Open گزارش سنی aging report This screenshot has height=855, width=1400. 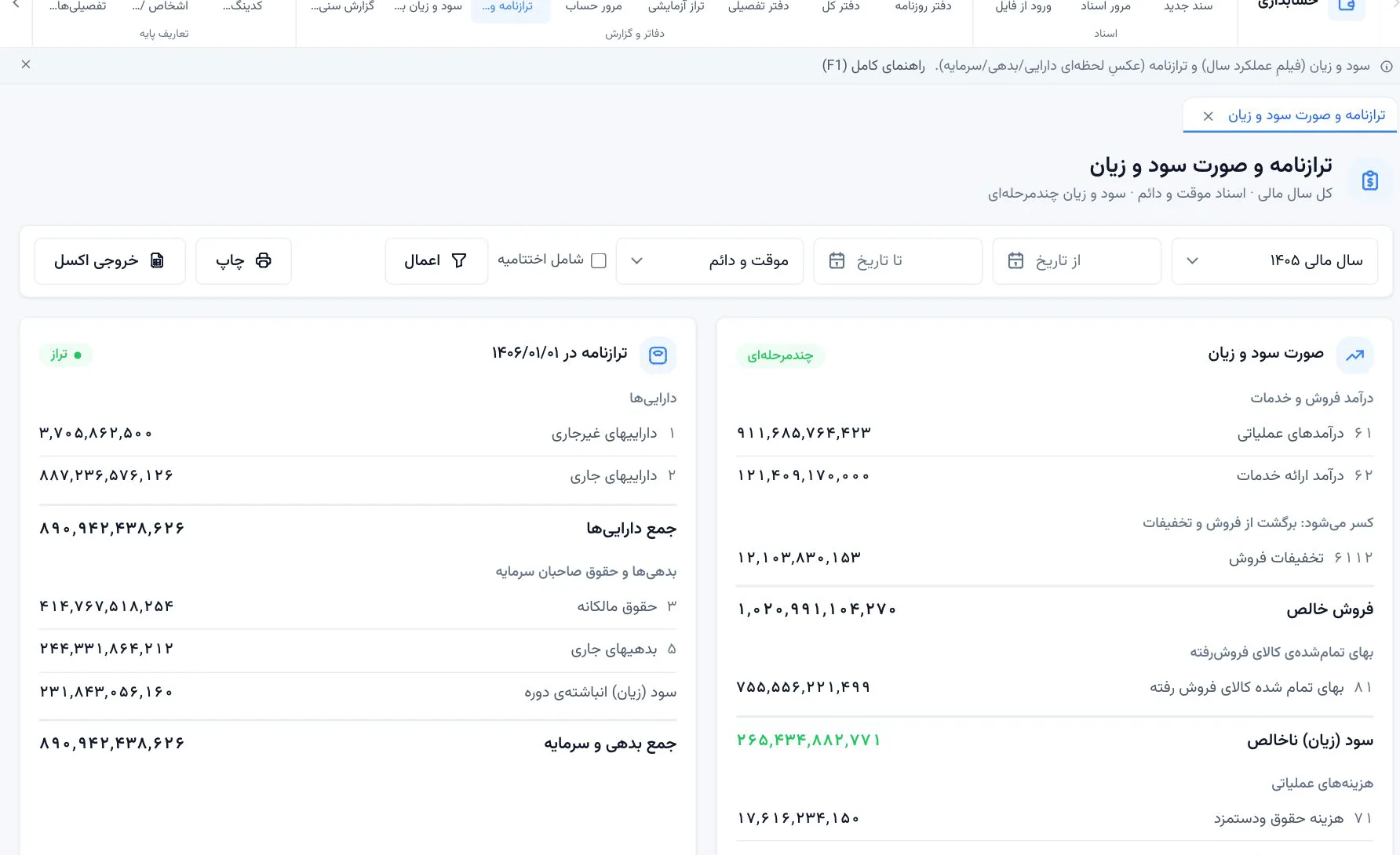342,7
